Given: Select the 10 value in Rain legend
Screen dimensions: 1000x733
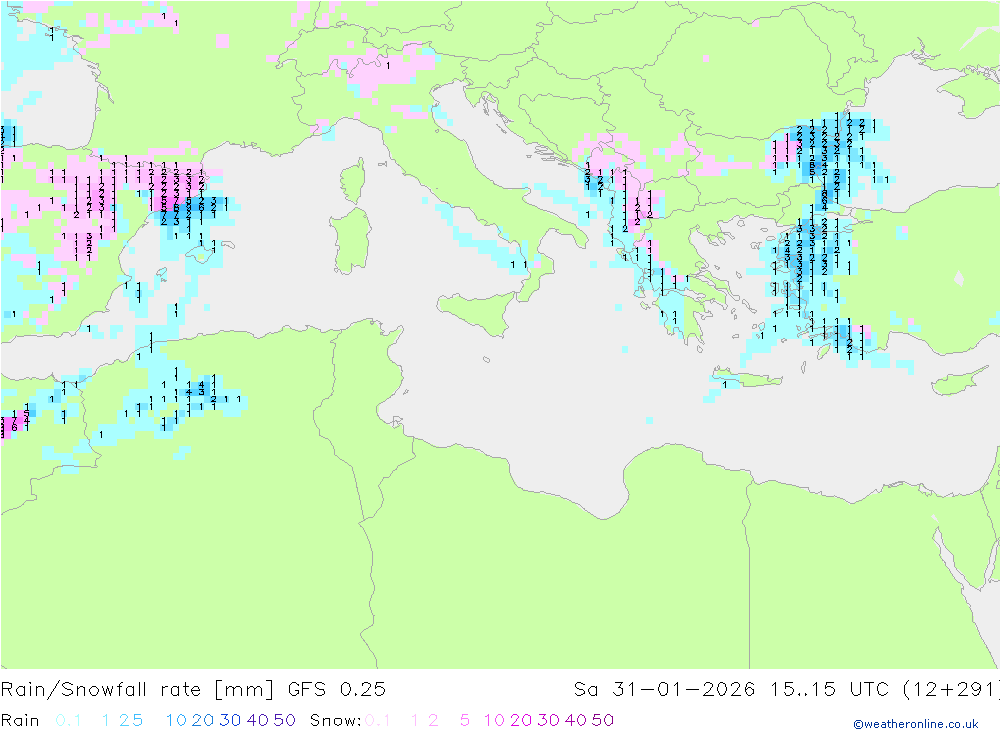Looking at the screenshot, I should point(176,720).
